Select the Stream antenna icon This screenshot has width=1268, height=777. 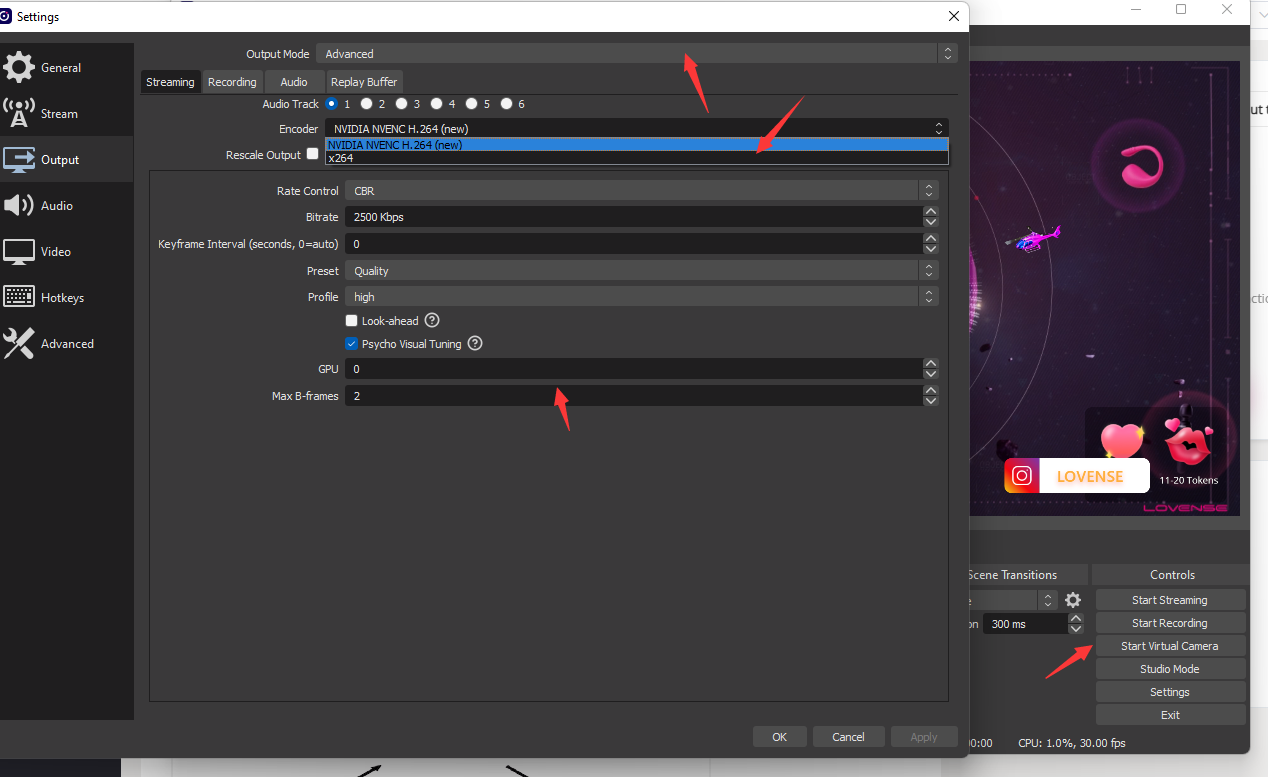tap(19, 114)
